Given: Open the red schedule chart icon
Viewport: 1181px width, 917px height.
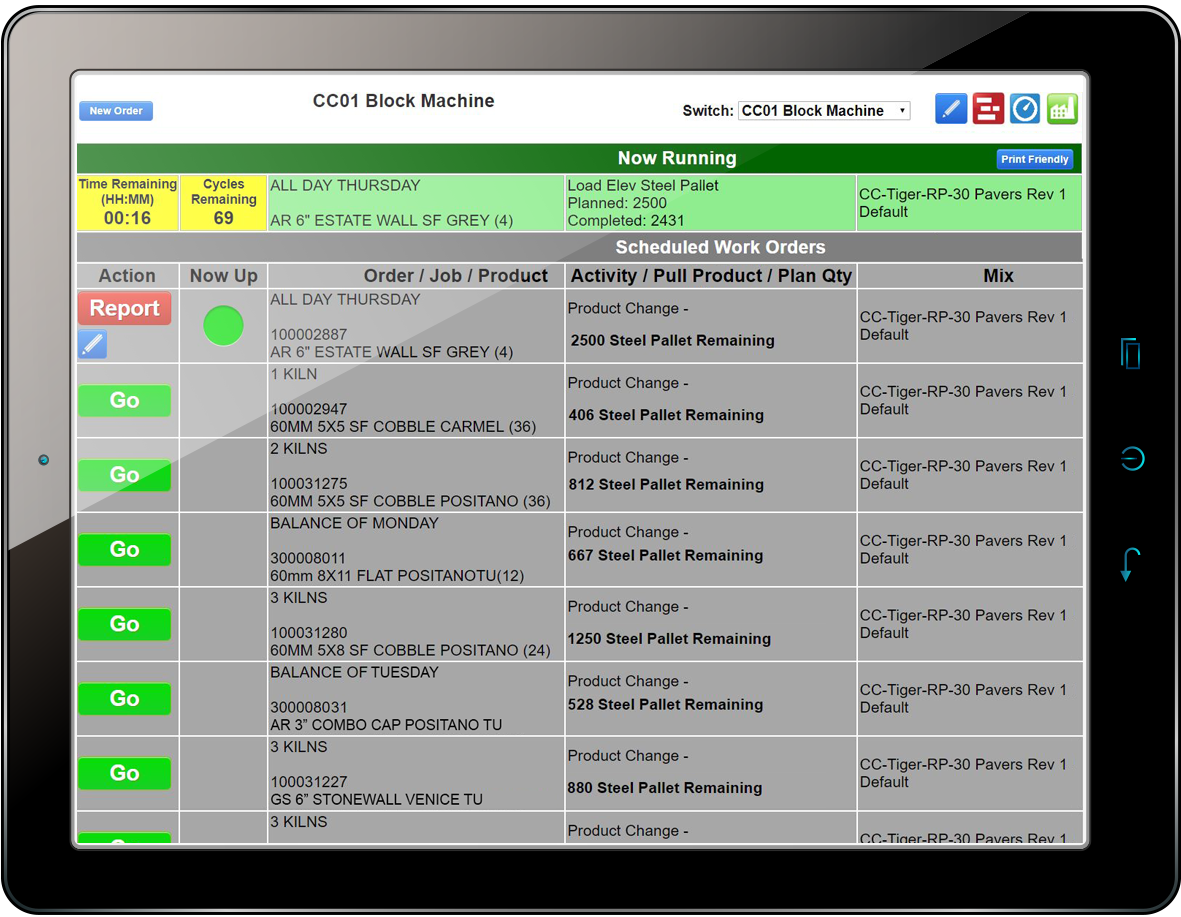Looking at the screenshot, I should pos(987,109).
